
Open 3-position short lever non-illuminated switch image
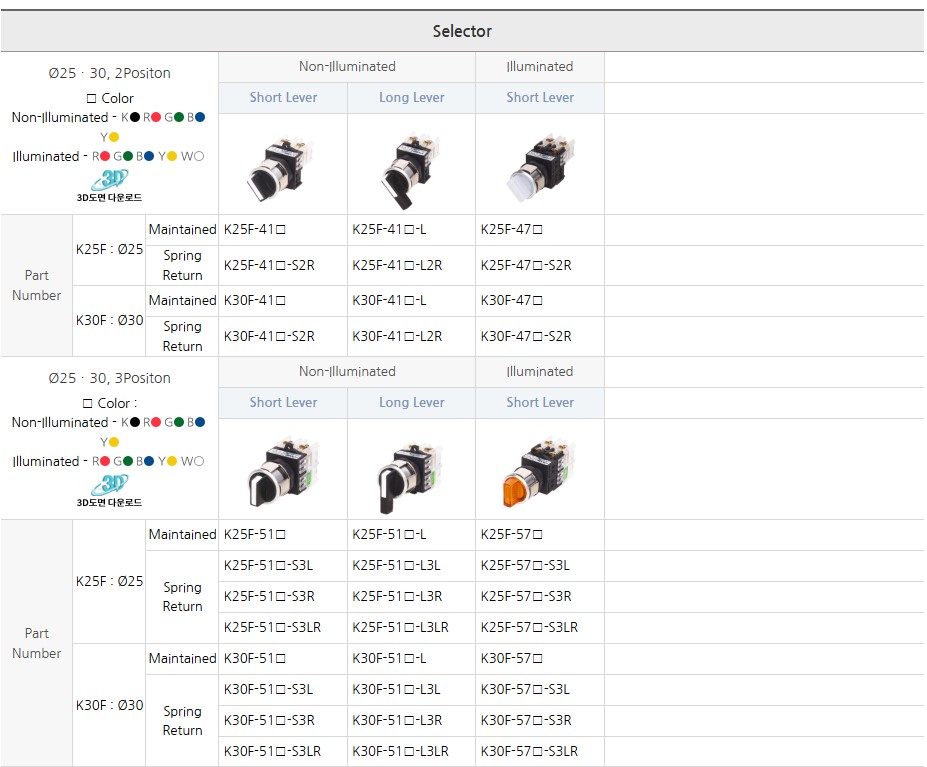point(282,471)
